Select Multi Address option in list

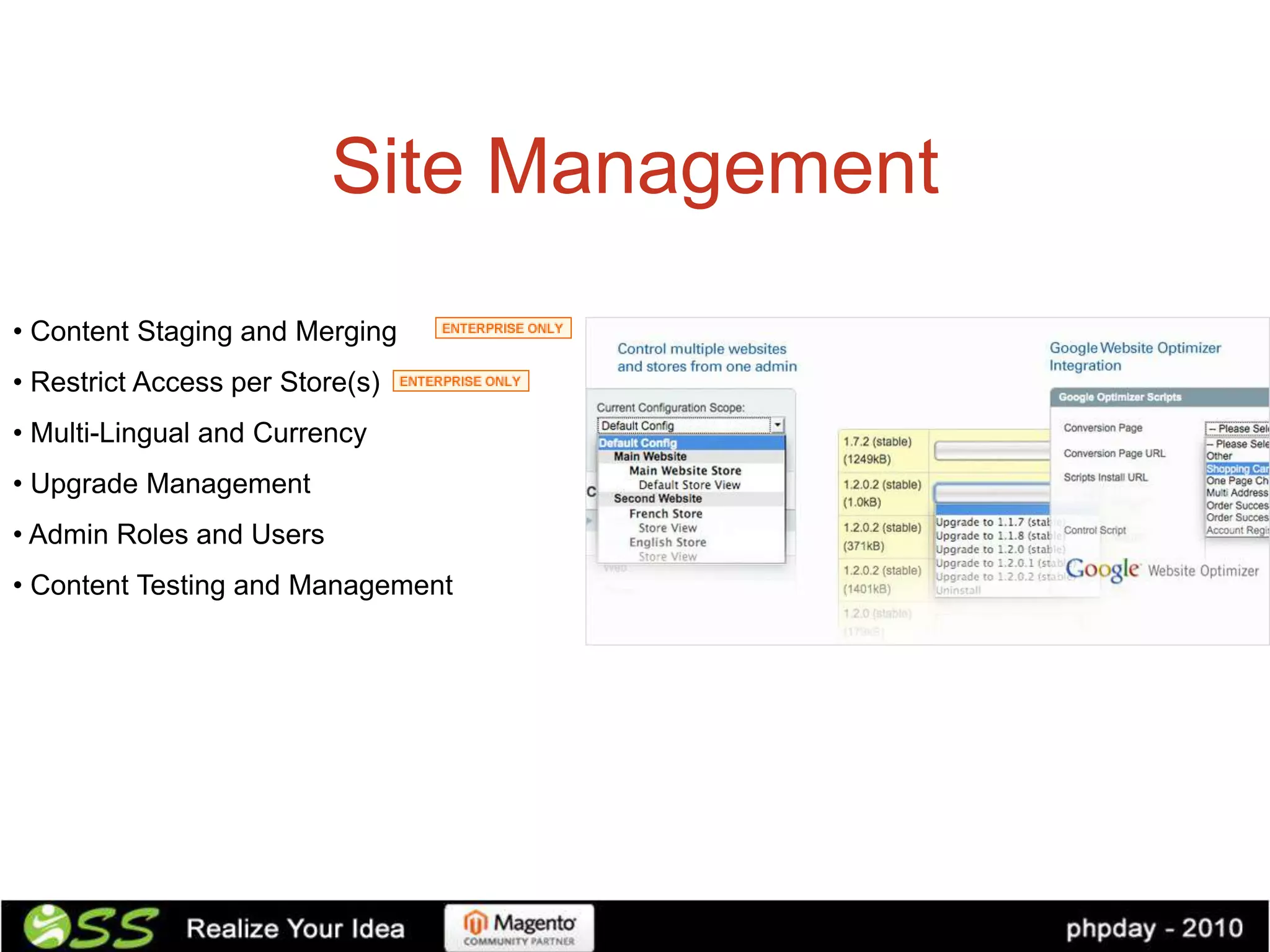point(1237,493)
